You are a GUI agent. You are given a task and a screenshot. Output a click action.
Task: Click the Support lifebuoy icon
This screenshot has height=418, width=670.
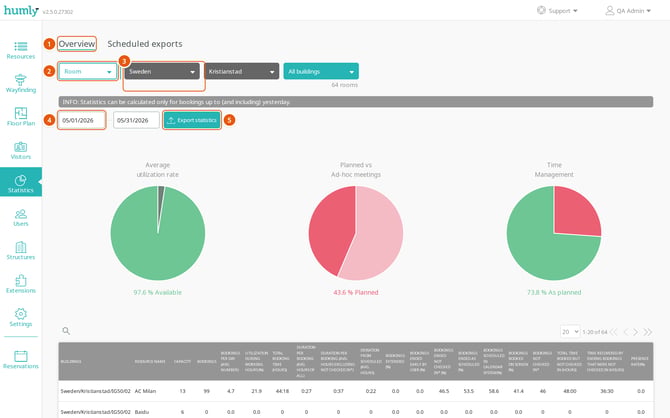(541, 10)
